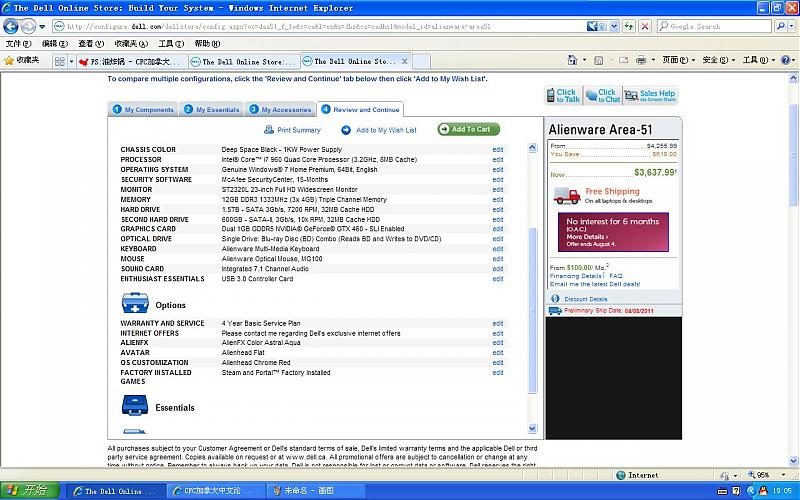The image size is (800, 500).
Task: Edit the WARRANTY AND SERVICE selection
Action: point(497,323)
